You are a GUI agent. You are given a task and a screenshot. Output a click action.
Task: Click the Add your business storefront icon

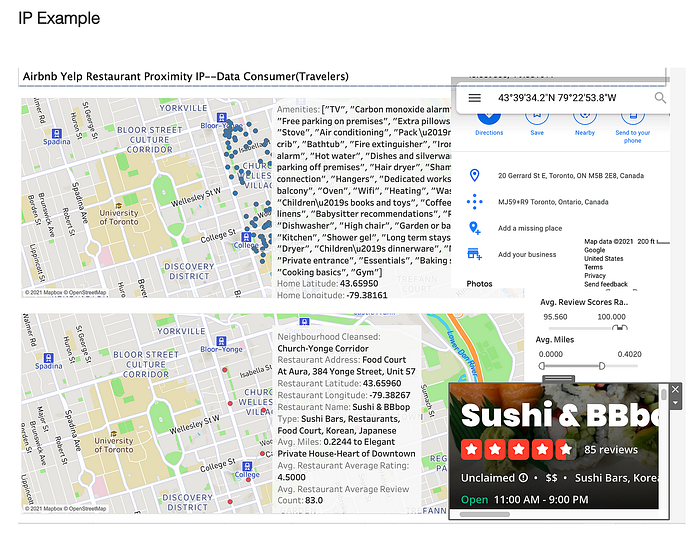coord(474,254)
